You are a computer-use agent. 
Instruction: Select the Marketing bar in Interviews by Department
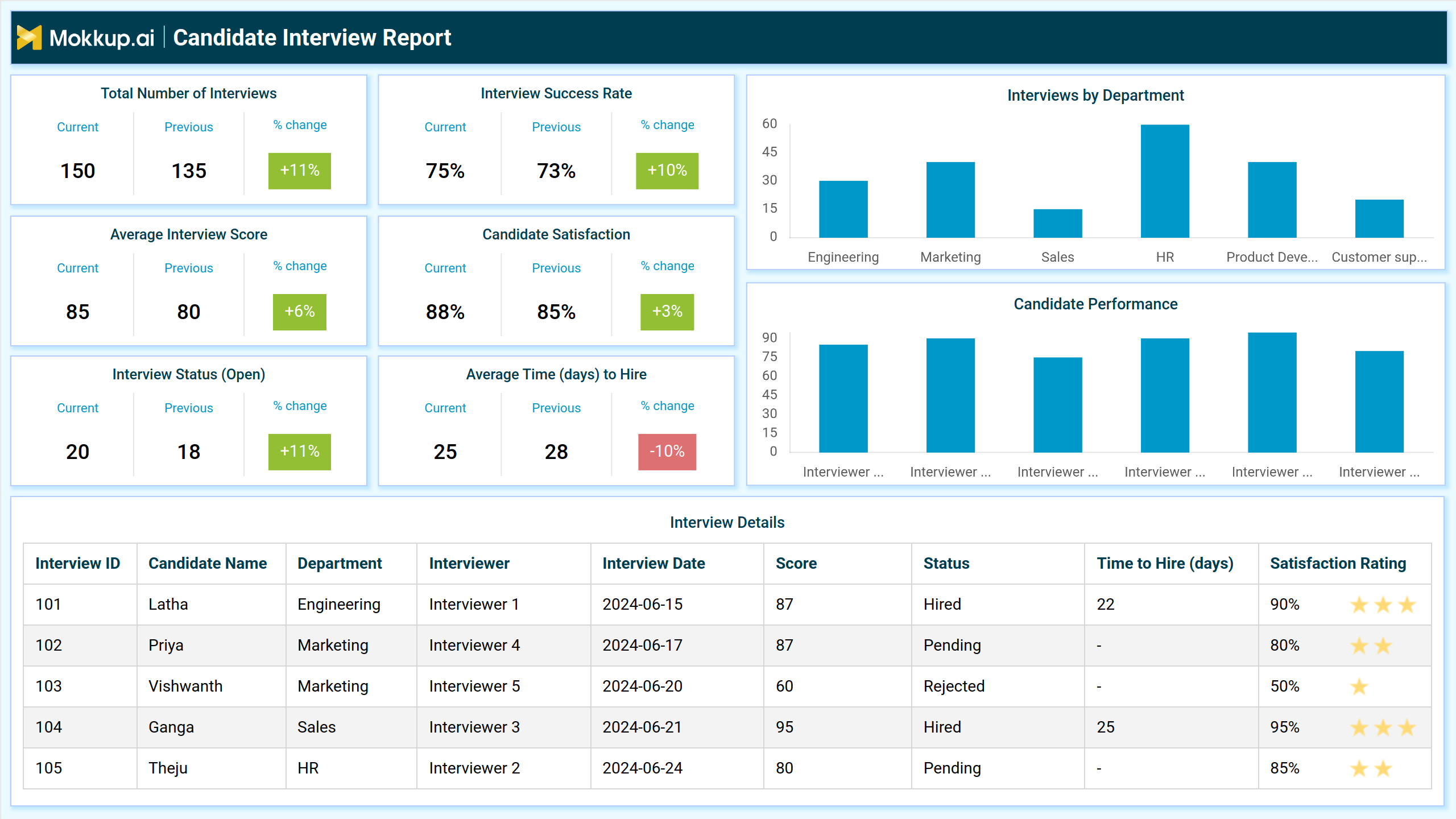pyautogui.click(x=950, y=200)
